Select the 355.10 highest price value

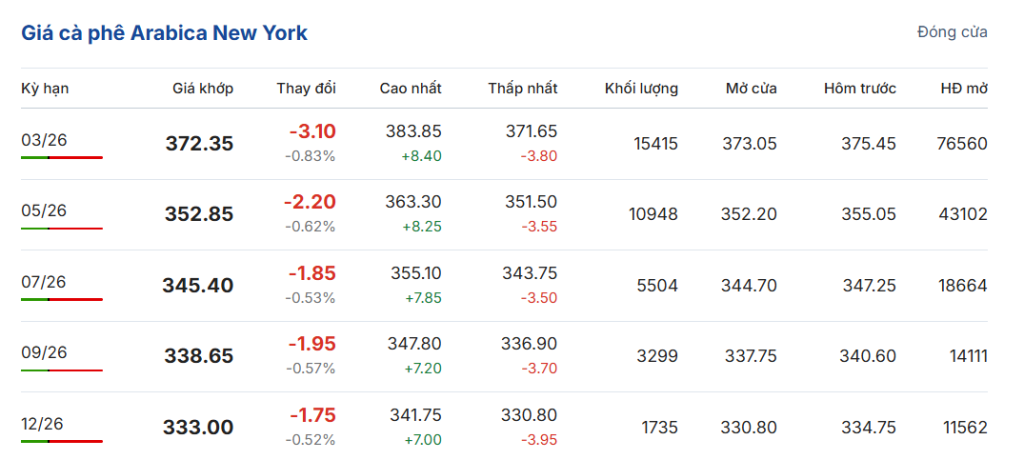pos(414,273)
